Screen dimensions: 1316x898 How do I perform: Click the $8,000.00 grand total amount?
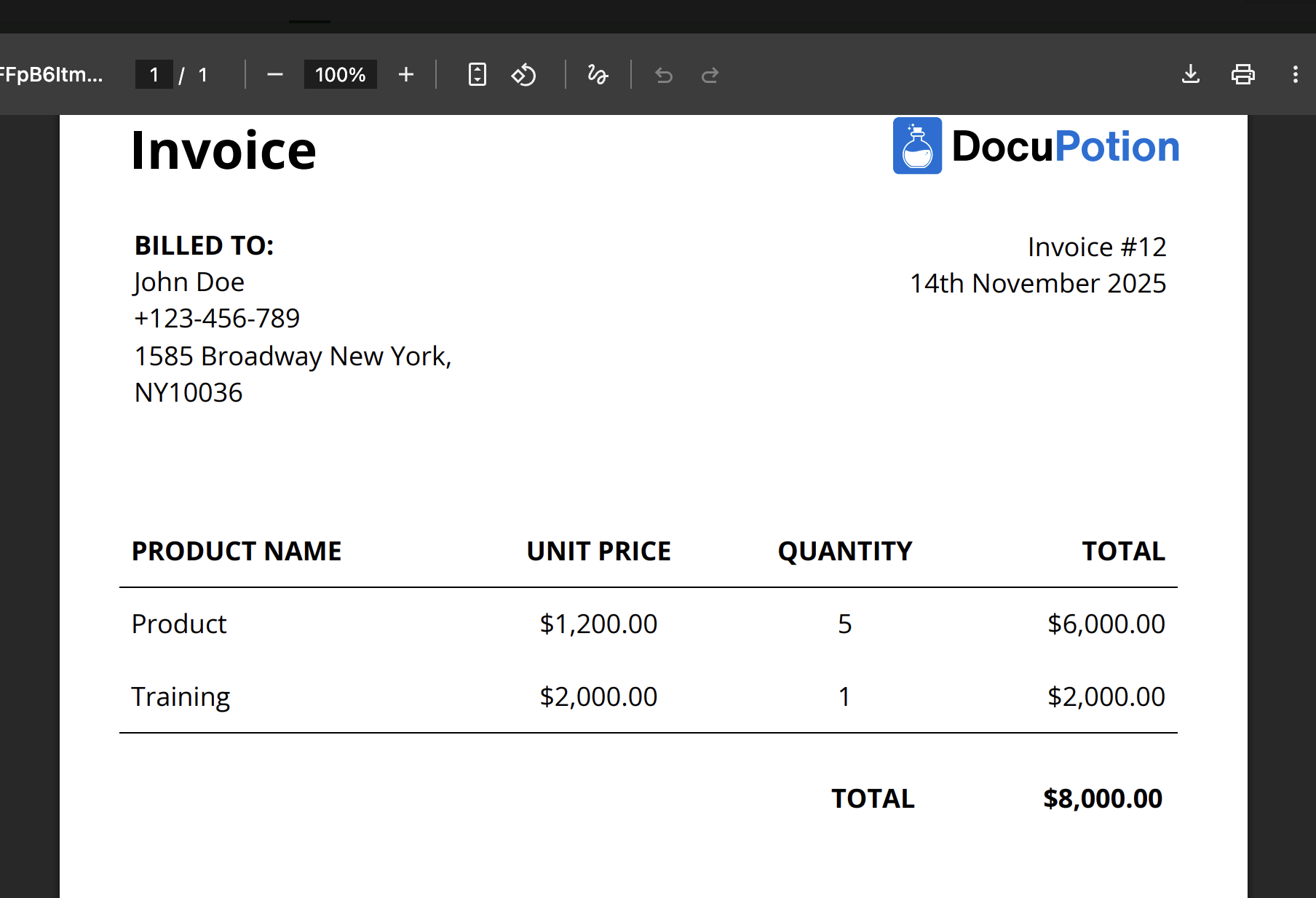[1102, 798]
